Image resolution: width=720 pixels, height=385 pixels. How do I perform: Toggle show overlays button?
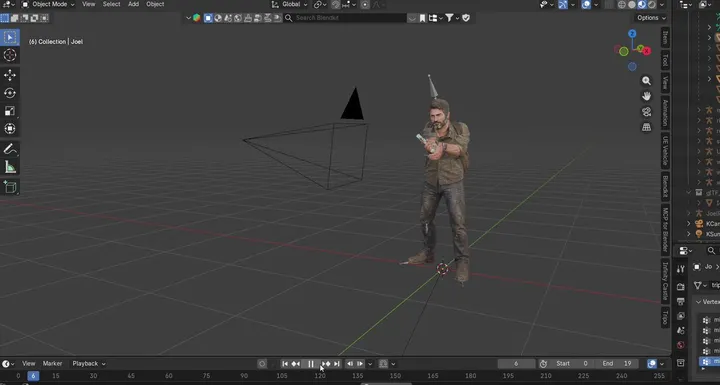pos(586,5)
